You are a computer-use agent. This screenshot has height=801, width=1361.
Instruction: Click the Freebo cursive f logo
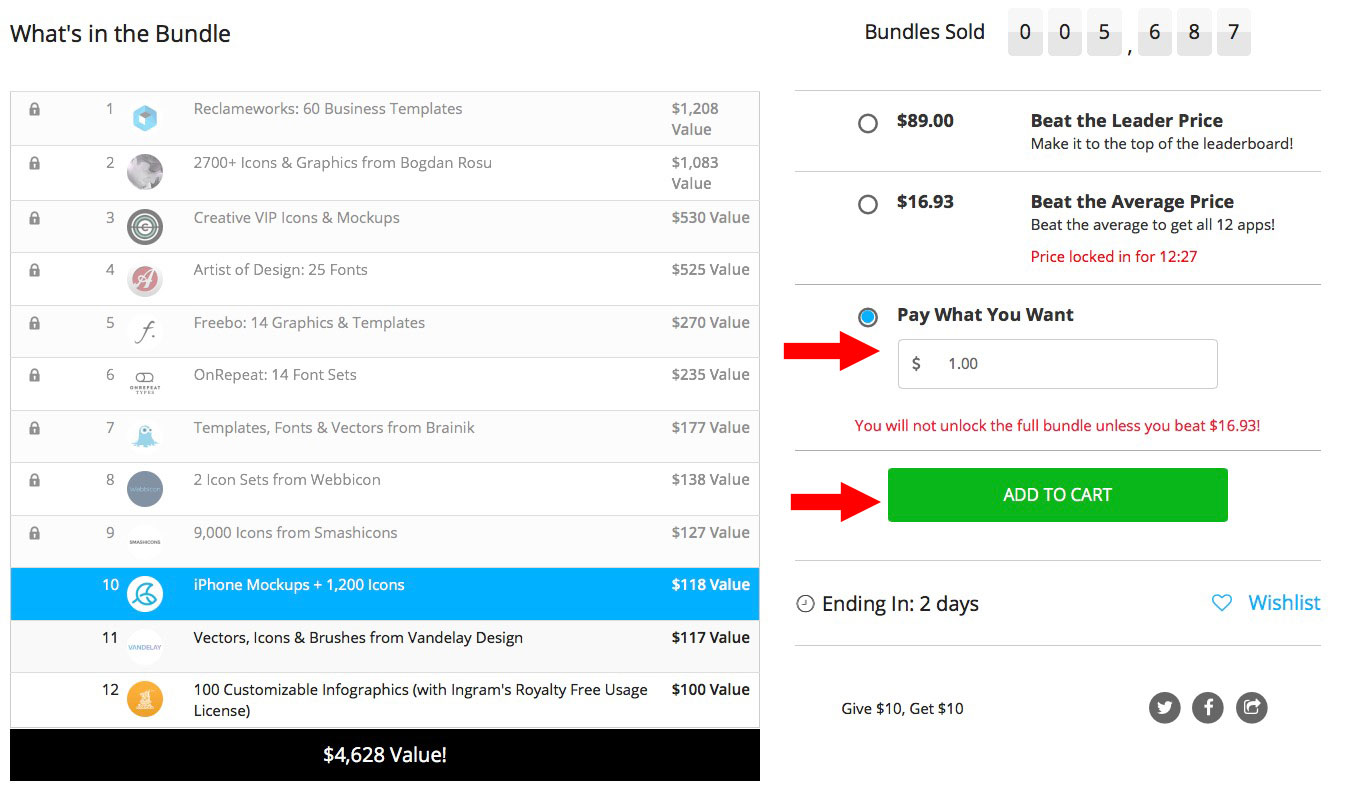(145, 332)
